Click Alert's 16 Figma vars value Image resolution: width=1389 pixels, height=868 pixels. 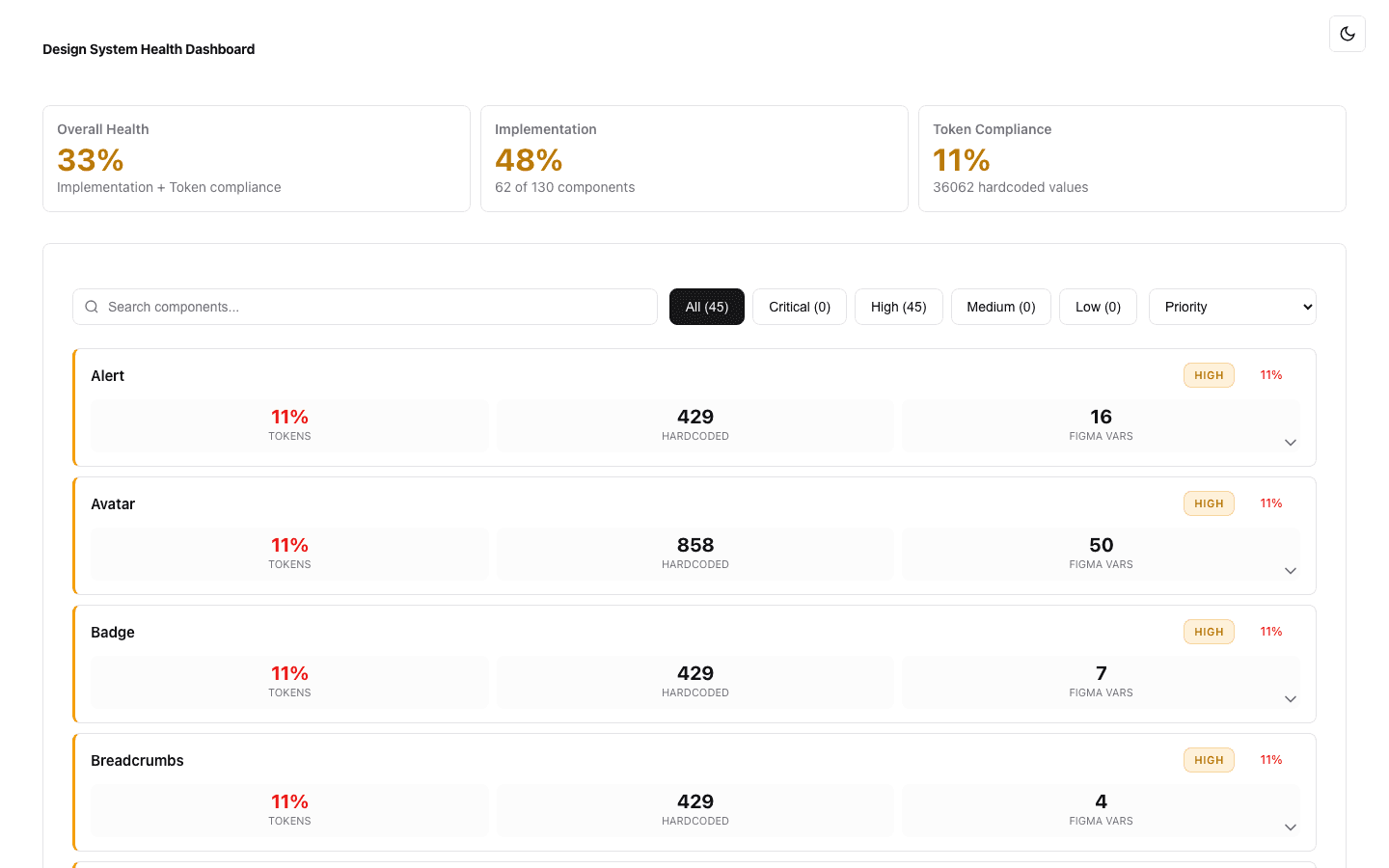click(1101, 417)
